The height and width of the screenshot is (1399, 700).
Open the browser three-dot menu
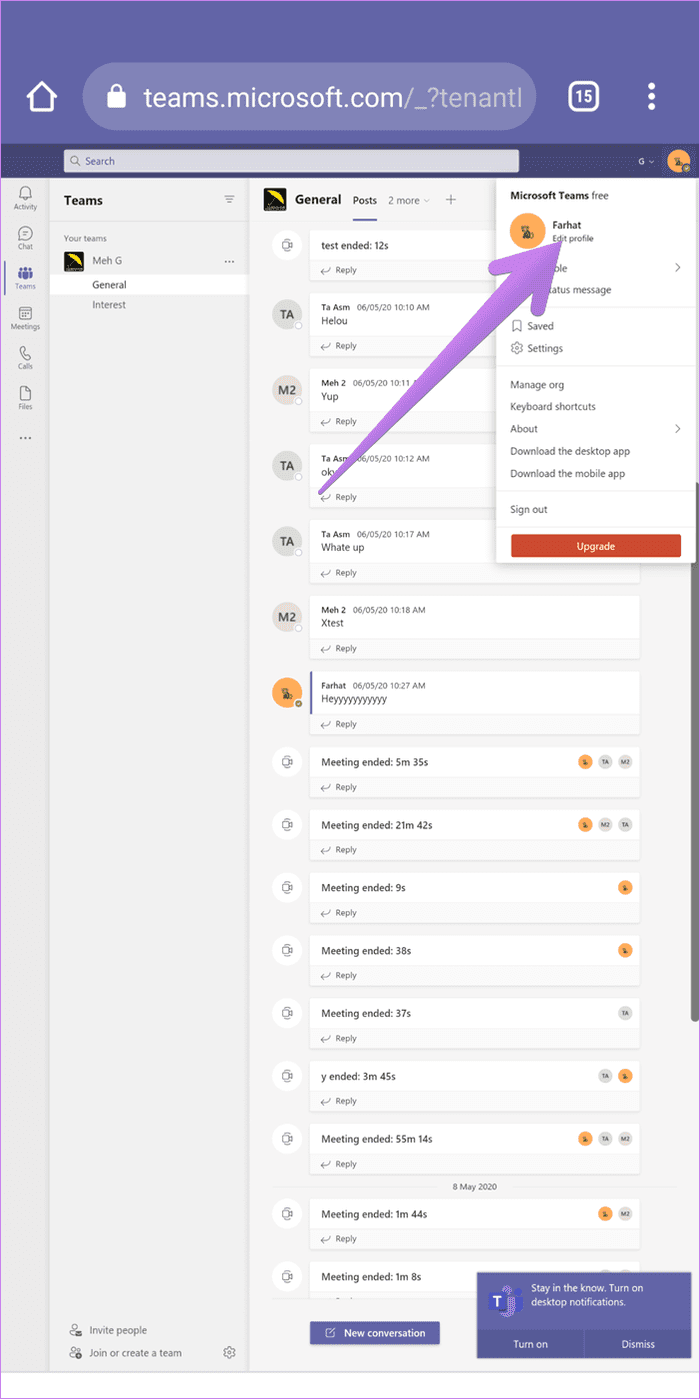tap(652, 96)
